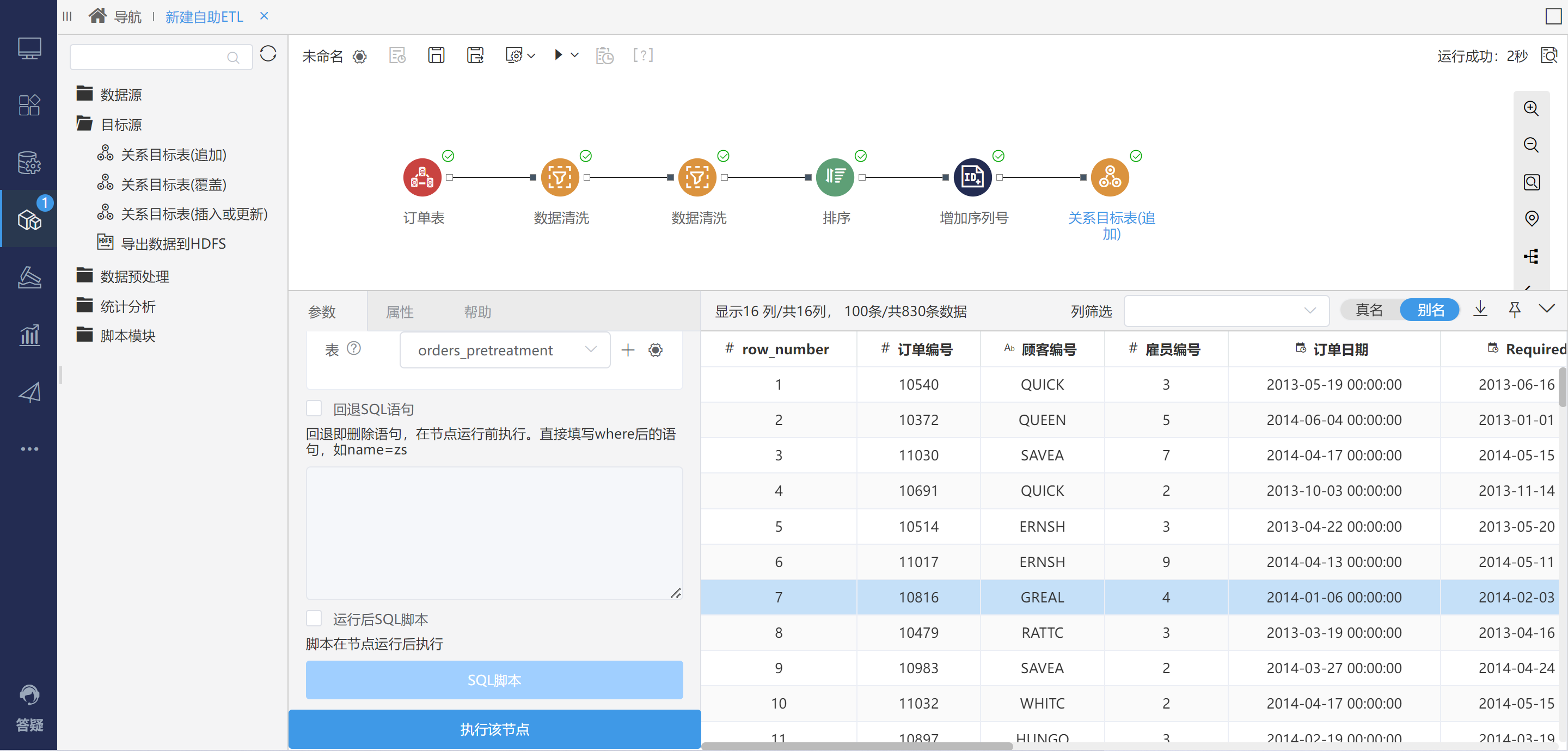Open the 列筛选 column filter dropdown
The image size is (1568, 751).
click(1226, 310)
